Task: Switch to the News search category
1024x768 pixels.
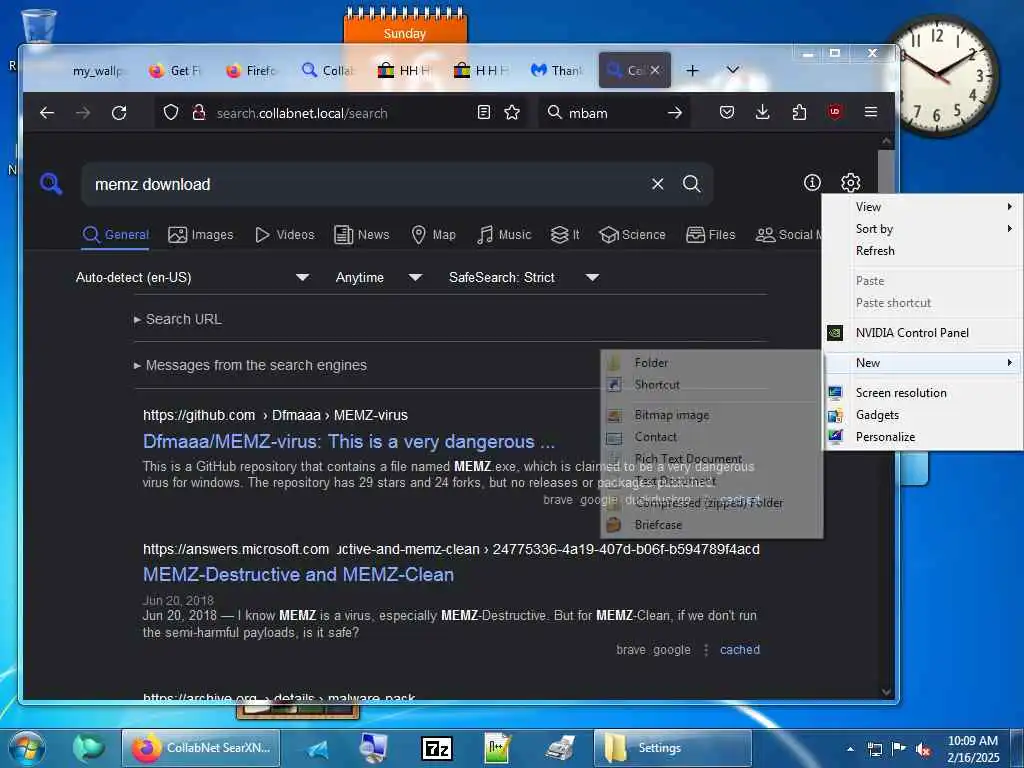Action: 361,235
